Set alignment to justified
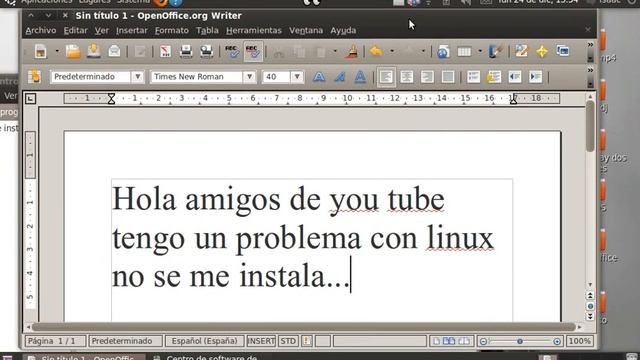Viewport: 640px width, 360px height. coord(448,77)
